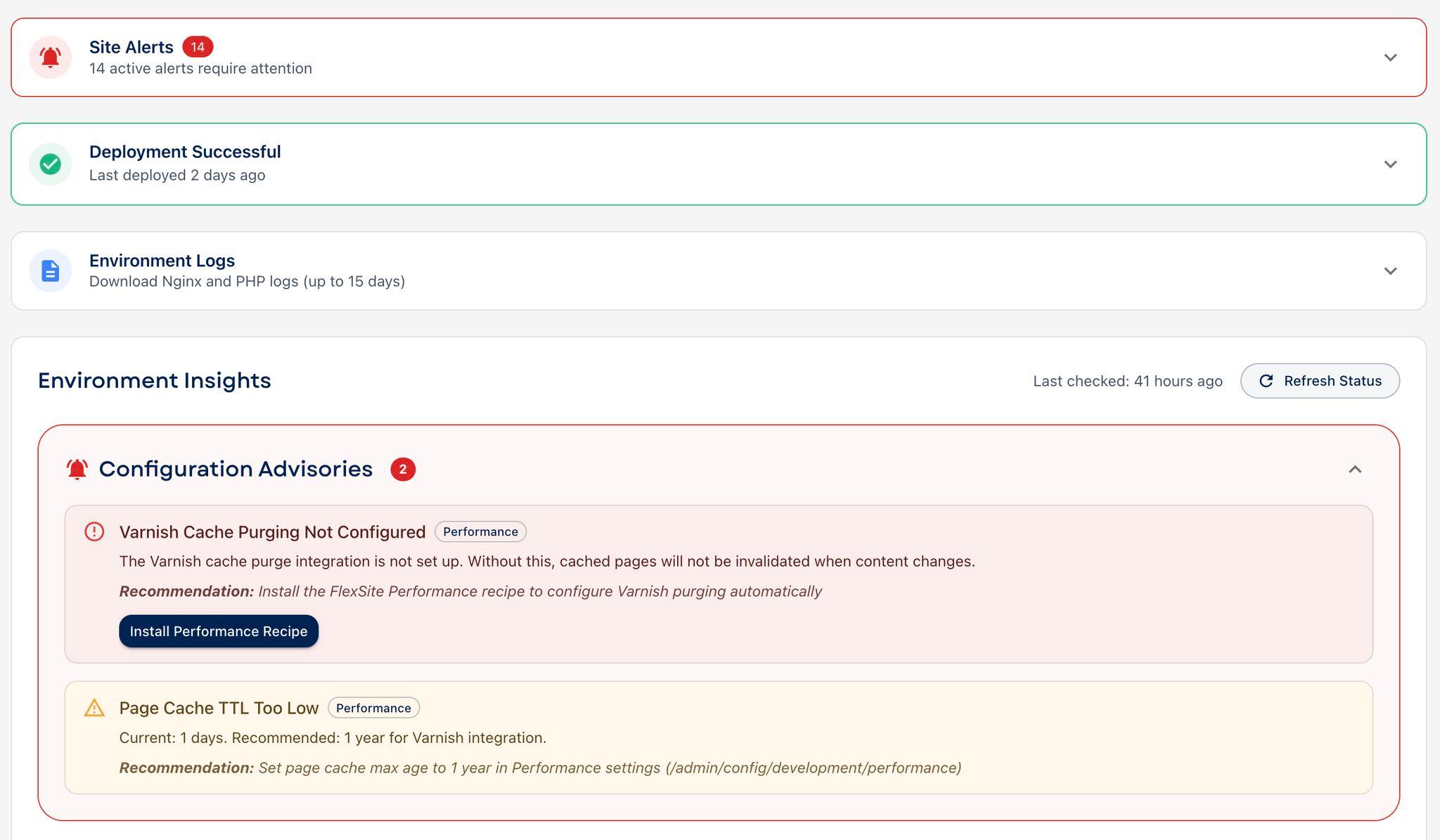Click the refresh arrow icon in Refresh Status
The image size is (1440, 840).
pos(1266,381)
